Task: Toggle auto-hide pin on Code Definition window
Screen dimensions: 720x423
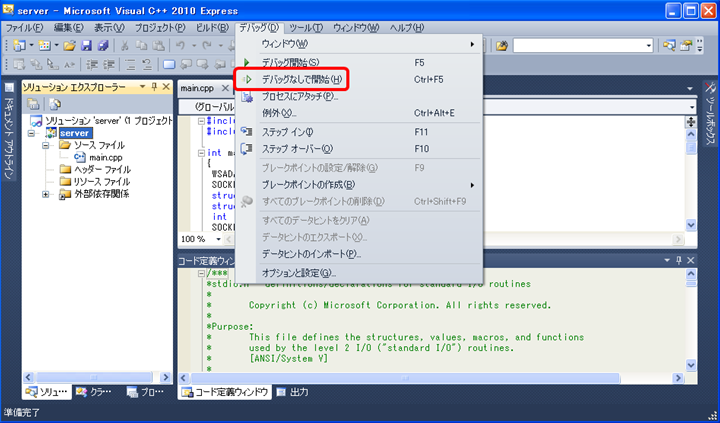Action: click(679, 260)
